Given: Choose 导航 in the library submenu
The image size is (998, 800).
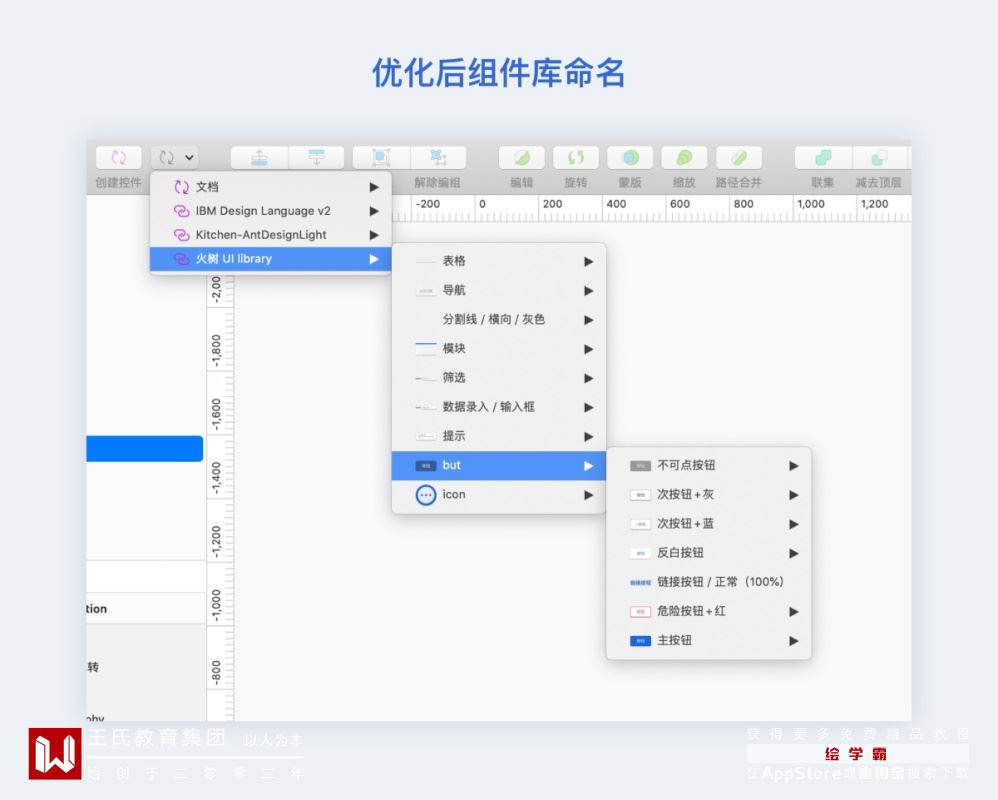Looking at the screenshot, I should (499, 290).
